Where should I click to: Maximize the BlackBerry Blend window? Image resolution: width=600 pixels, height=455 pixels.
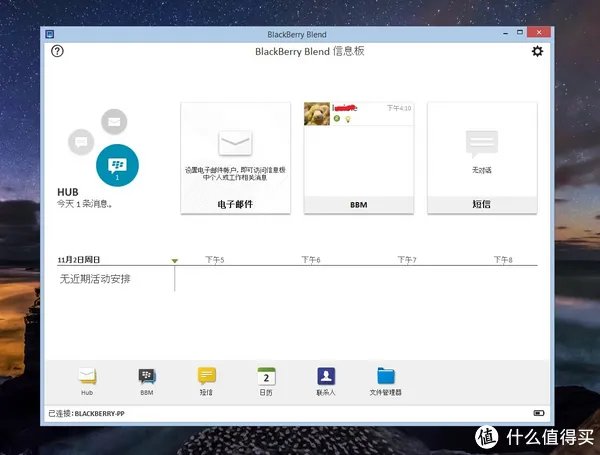click(x=520, y=33)
